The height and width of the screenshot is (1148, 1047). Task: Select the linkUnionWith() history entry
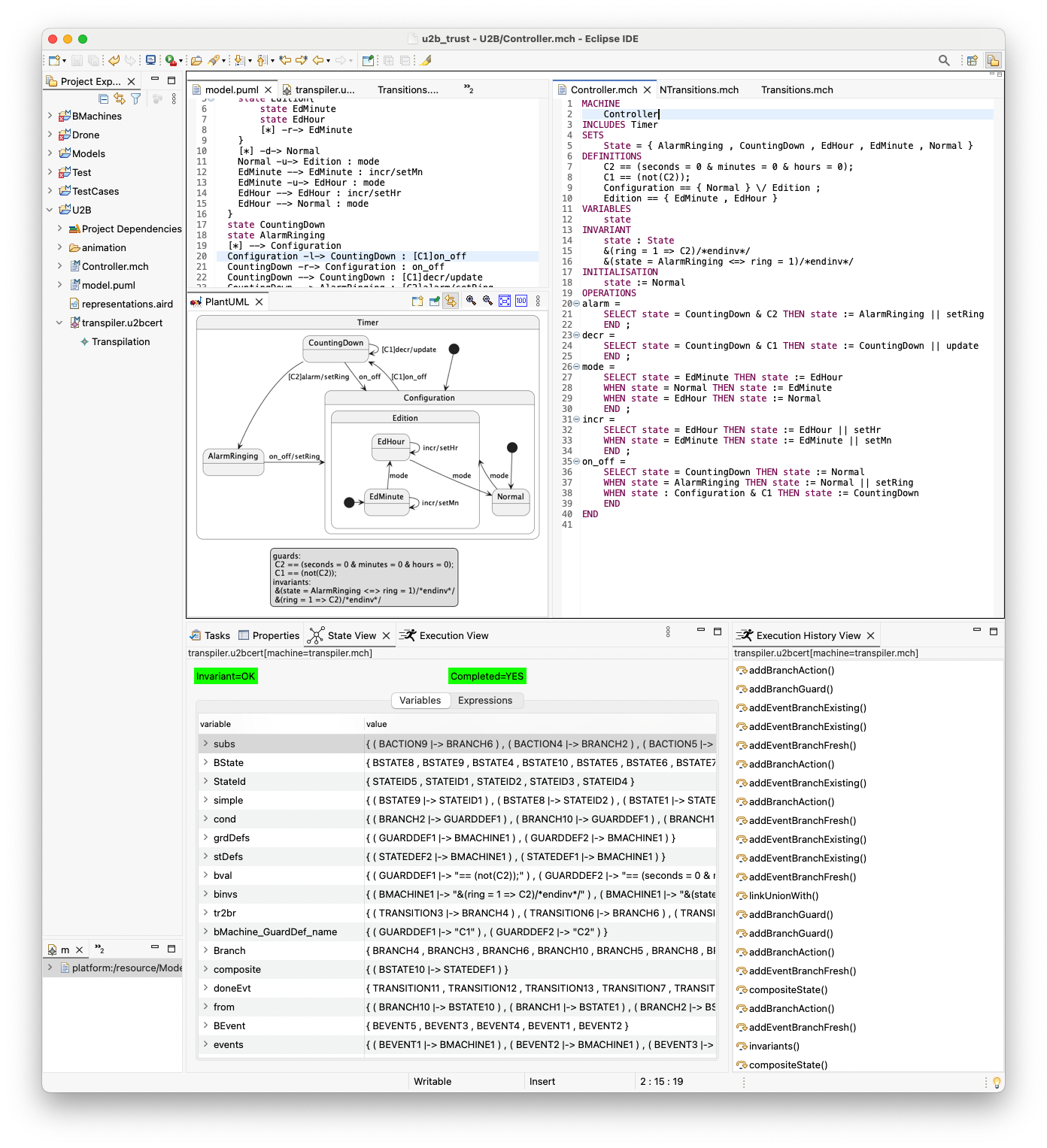click(784, 895)
